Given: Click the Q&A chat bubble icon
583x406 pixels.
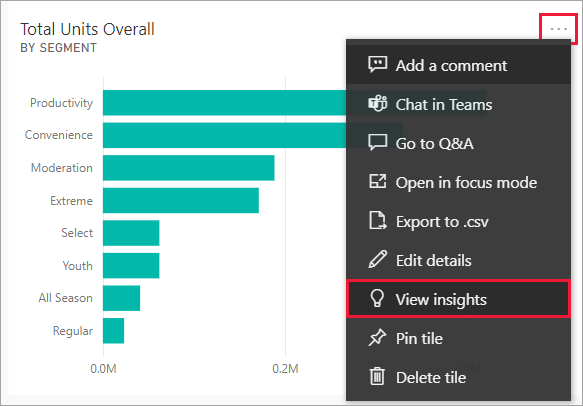Looking at the screenshot, I should [377, 143].
